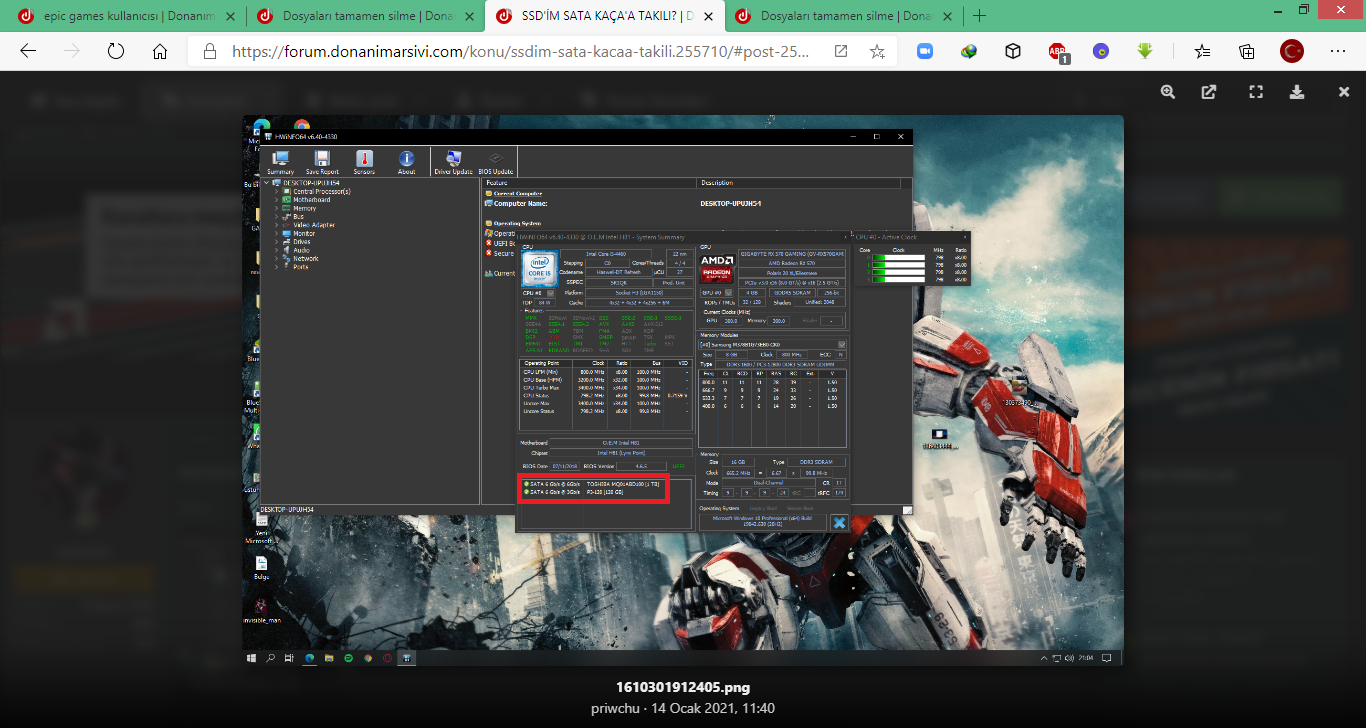Close the 'epic games kullanıcısı' tab

(228, 16)
